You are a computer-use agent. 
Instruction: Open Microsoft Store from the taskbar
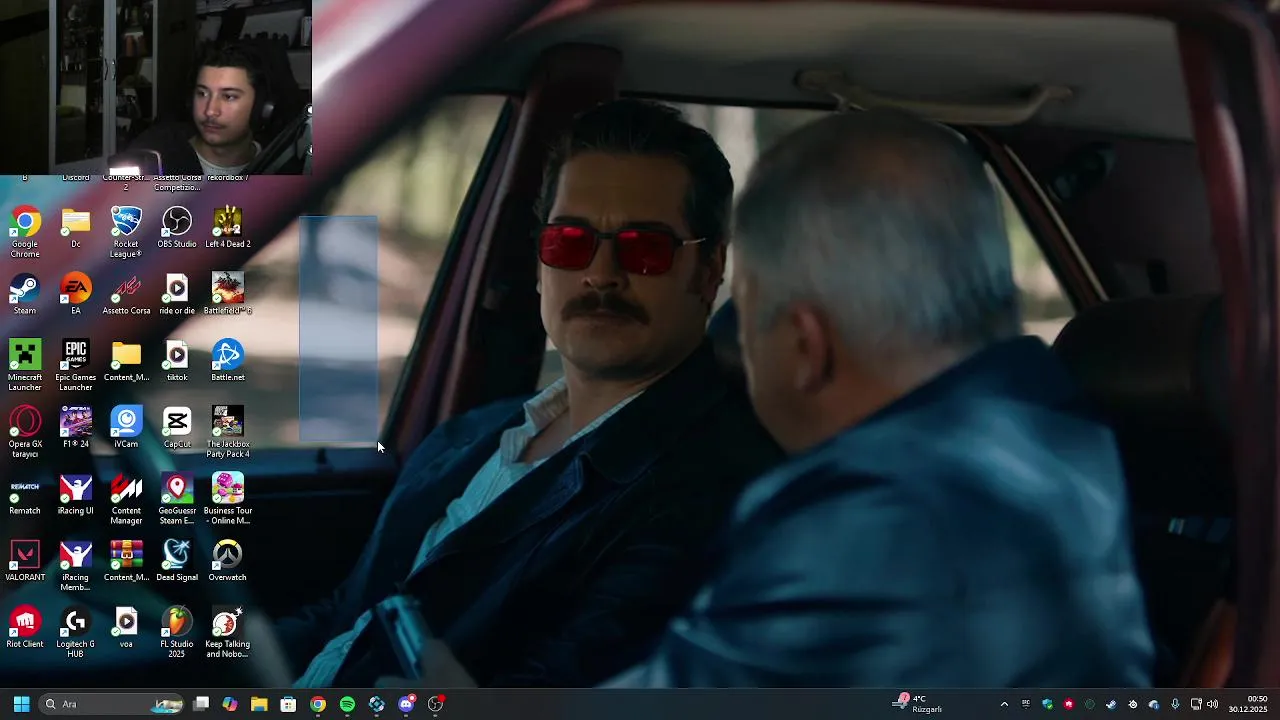pyautogui.click(x=288, y=704)
